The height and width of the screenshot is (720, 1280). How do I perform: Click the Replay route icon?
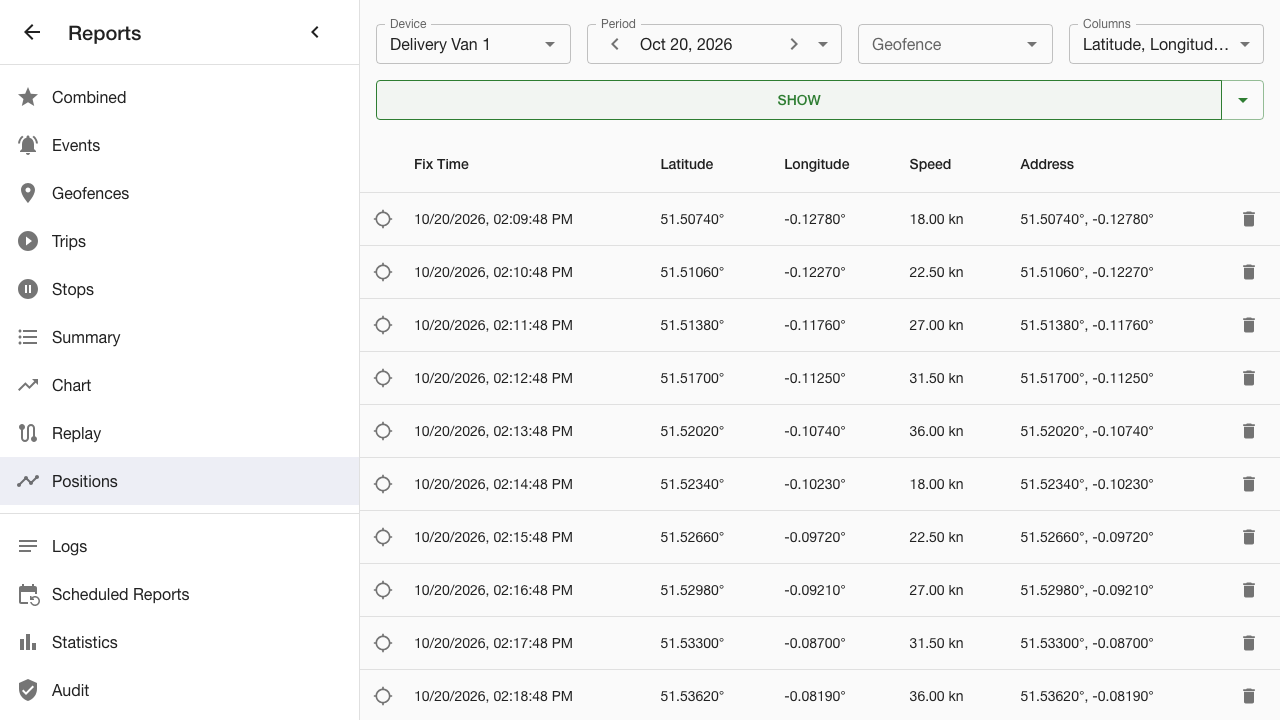pyautogui.click(x=28, y=433)
